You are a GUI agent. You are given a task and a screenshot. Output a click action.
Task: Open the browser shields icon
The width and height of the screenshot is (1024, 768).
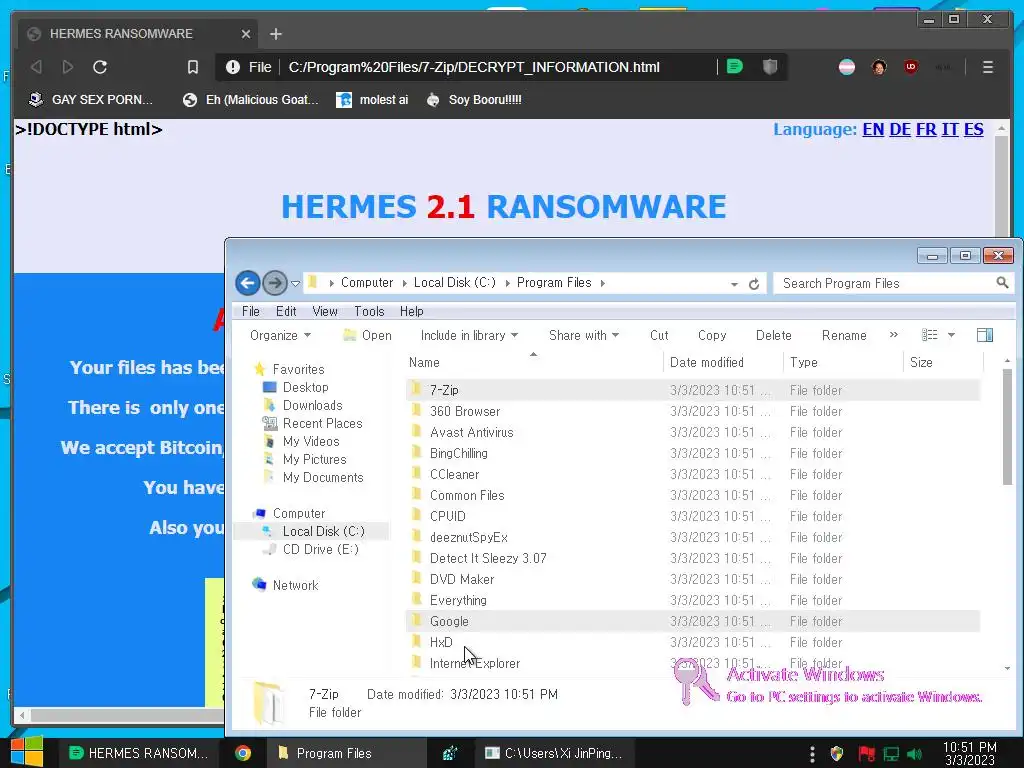(770, 66)
